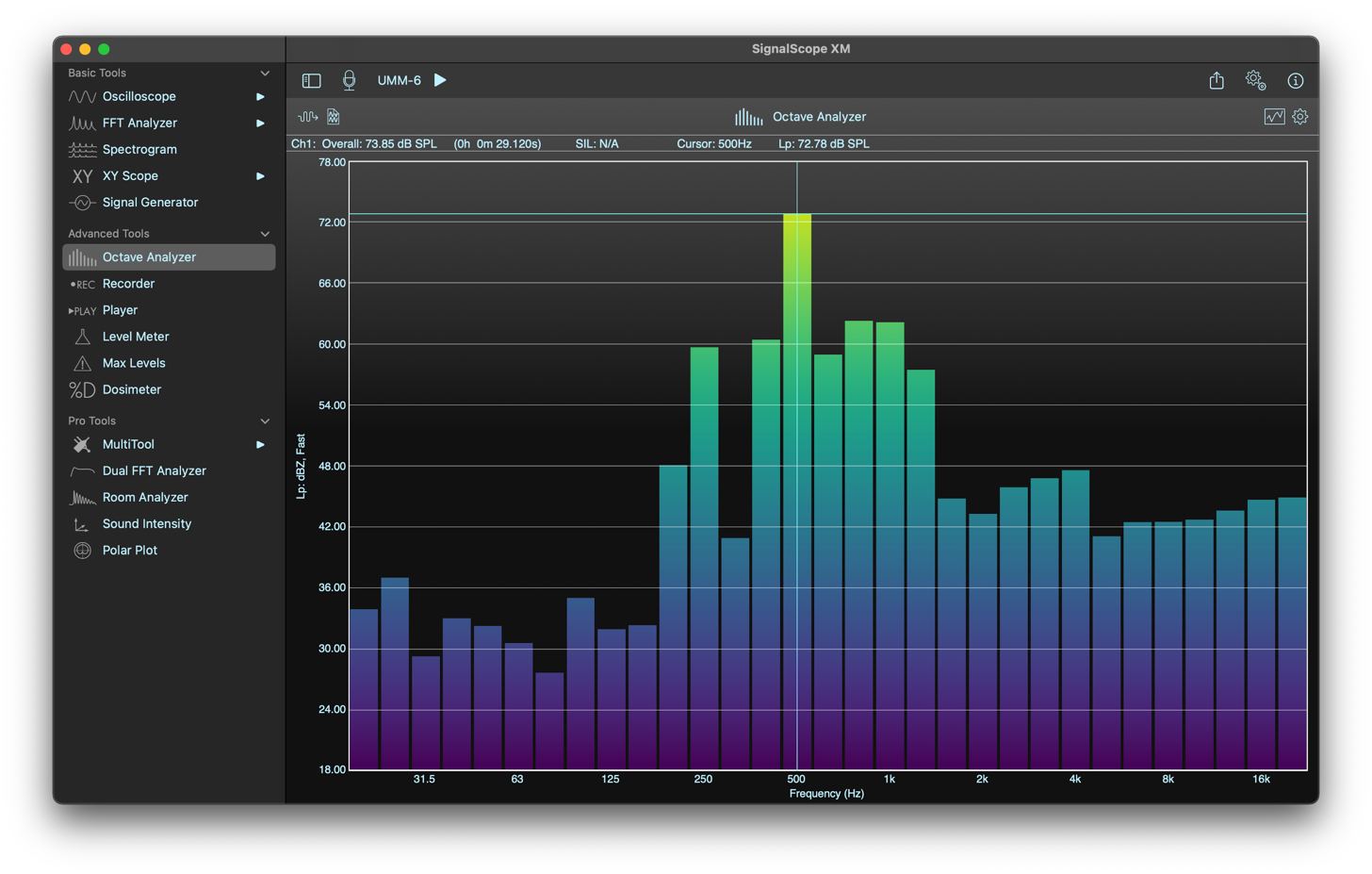Open the global settings gear in toolbar
Viewport: 1372px width, 874px height.
(x=1254, y=81)
